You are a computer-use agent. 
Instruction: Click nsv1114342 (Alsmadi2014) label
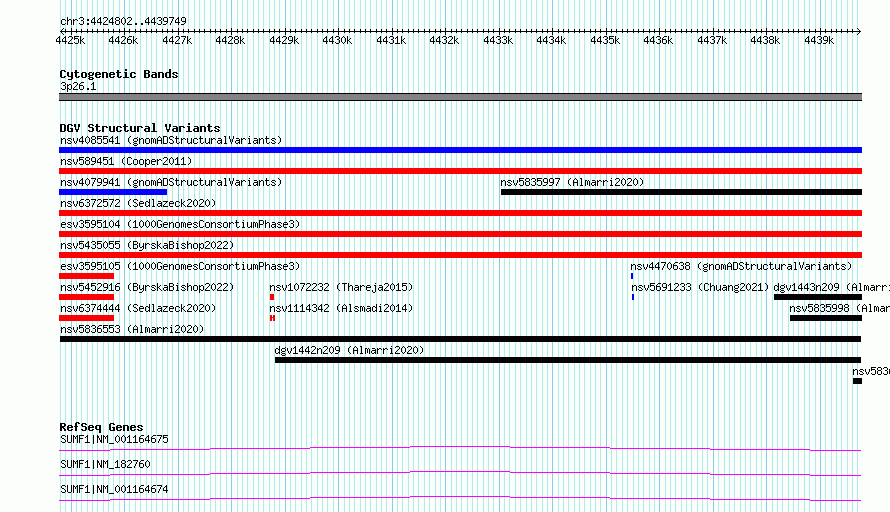[341, 308]
